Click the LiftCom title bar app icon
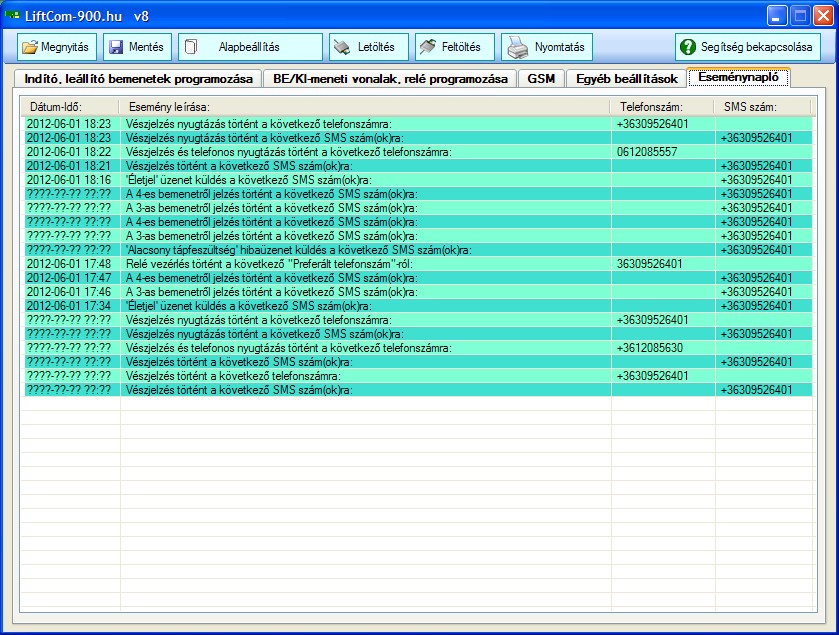839x635 pixels. coord(12,16)
